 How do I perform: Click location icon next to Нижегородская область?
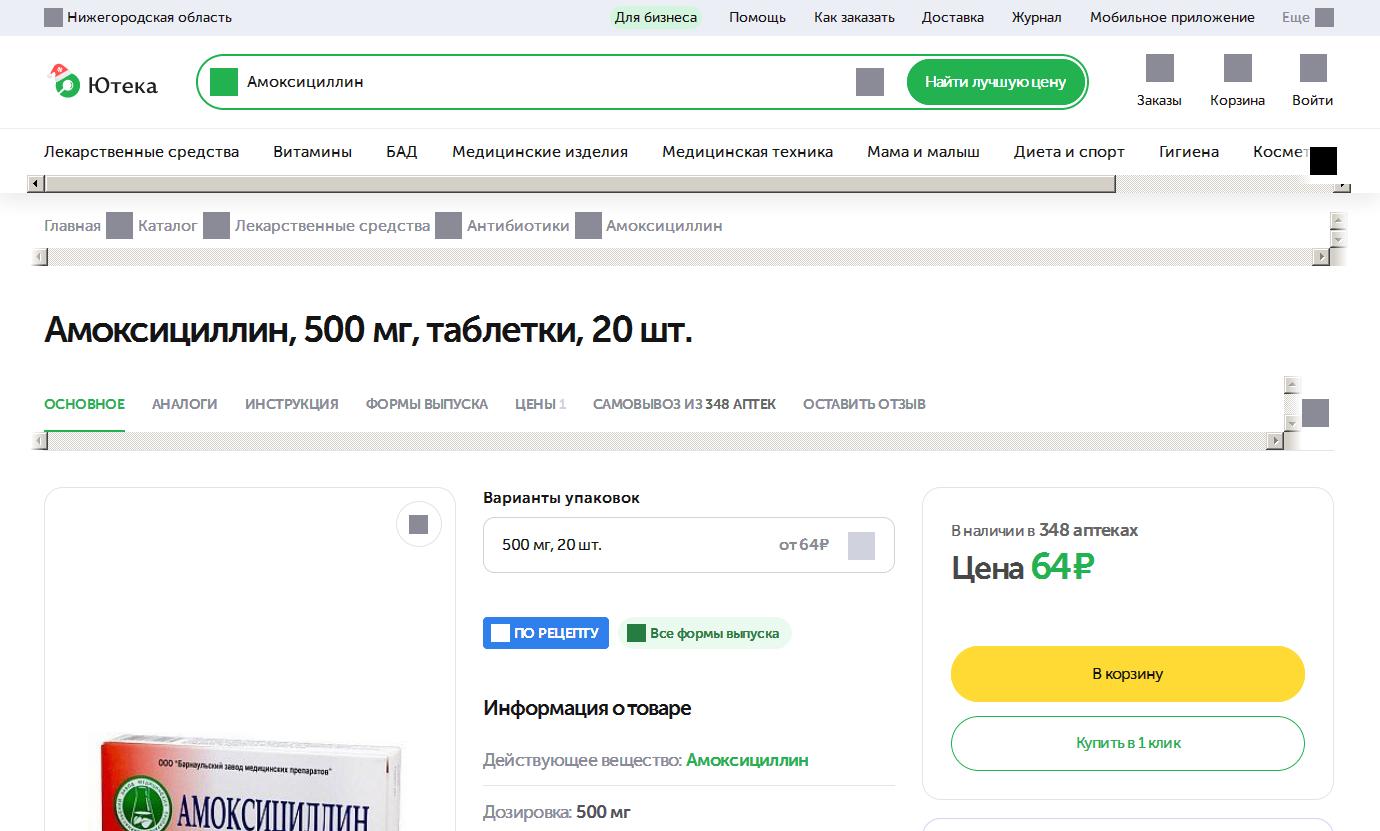point(53,17)
